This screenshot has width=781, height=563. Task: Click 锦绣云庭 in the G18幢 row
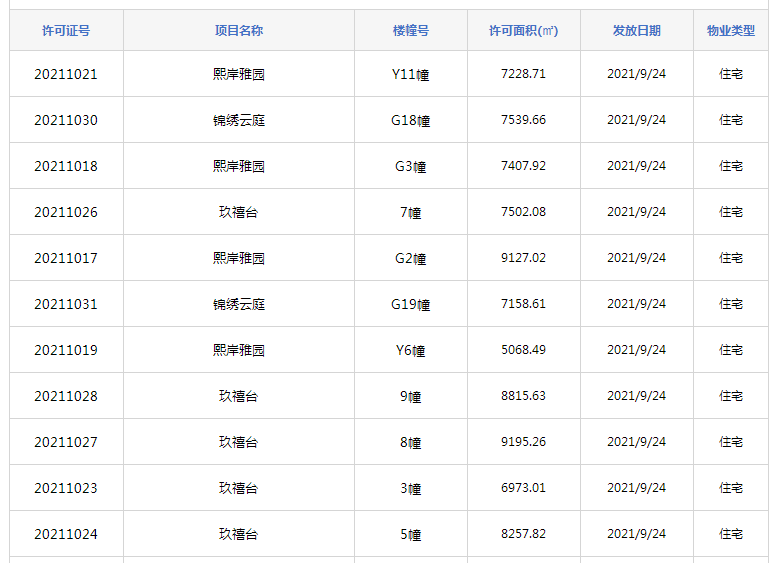tap(239, 120)
